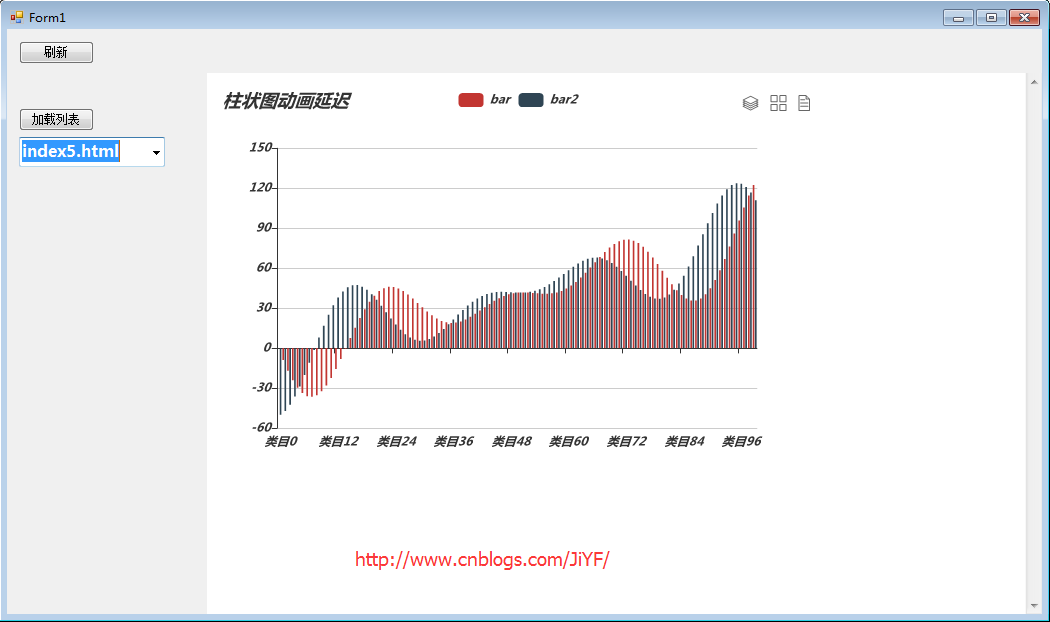Click the 类目0 x-axis label
1050x622 pixels.
[x=281, y=441]
